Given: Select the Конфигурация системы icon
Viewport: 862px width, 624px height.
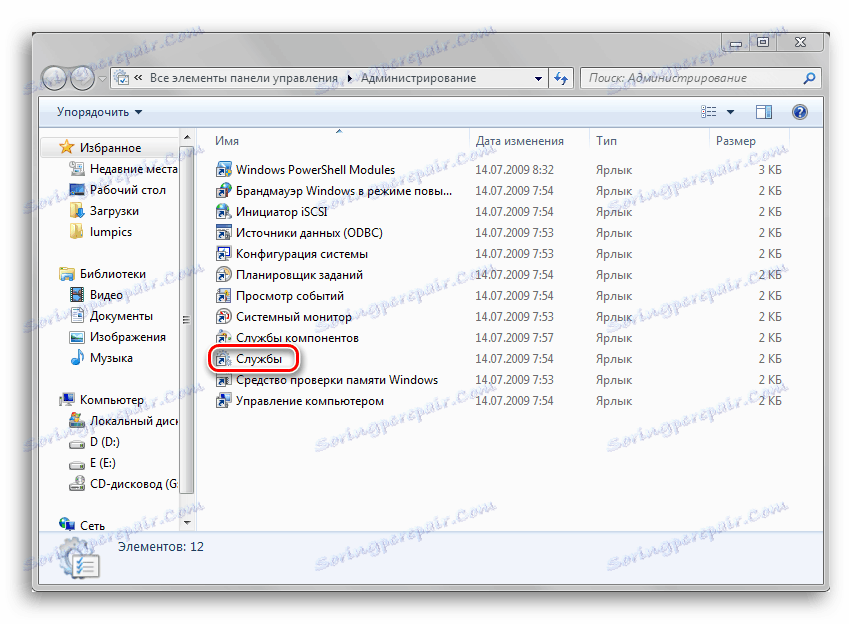Looking at the screenshot, I should point(223,253).
